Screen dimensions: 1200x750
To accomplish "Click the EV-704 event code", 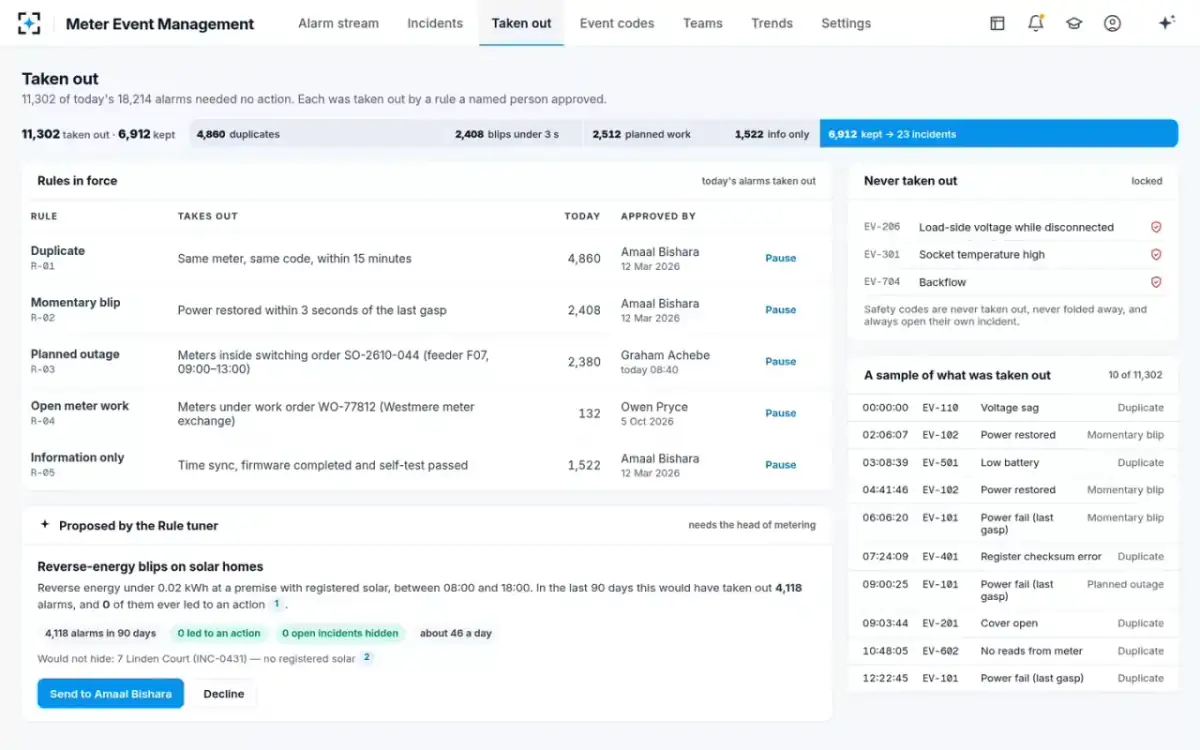I will [882, 282].
